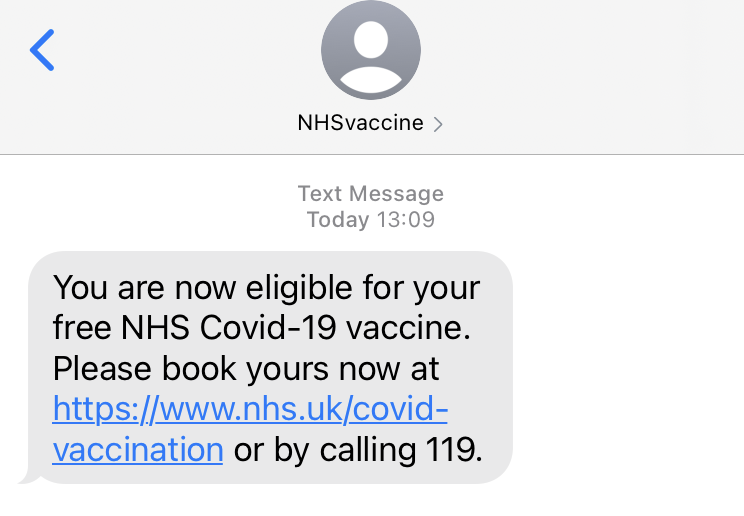Expand details chevron beside NHSvaccine
Screen dimensions: 744x516
click(438, 125)
